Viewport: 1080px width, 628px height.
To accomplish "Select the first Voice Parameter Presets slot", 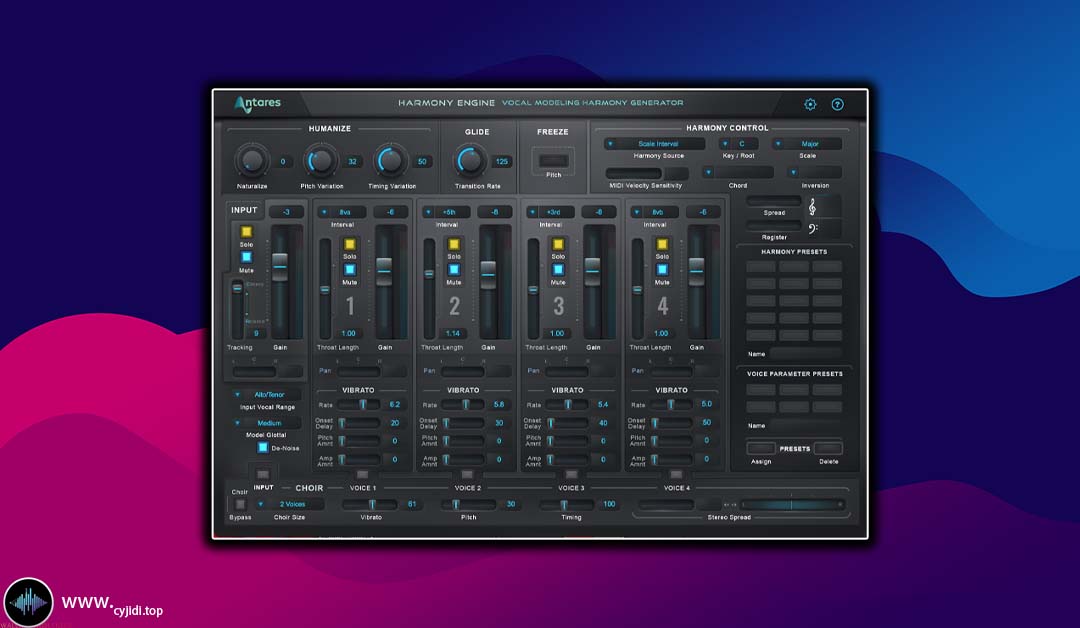I will tap(760, 390).
